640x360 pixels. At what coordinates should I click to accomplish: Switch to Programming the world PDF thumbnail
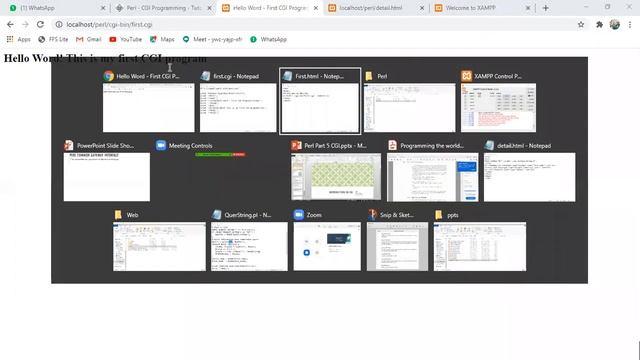point(433,177)
